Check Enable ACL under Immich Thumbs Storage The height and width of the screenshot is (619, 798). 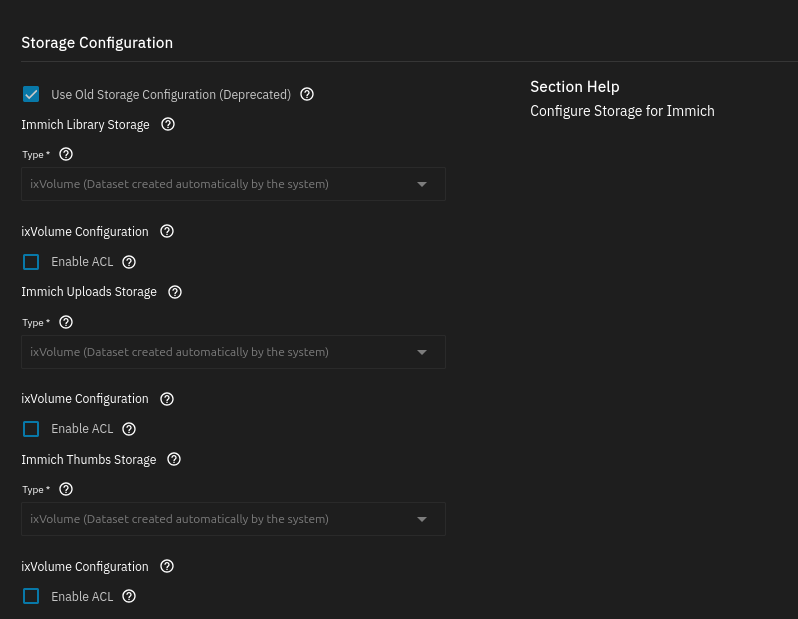tap(31, 597)
